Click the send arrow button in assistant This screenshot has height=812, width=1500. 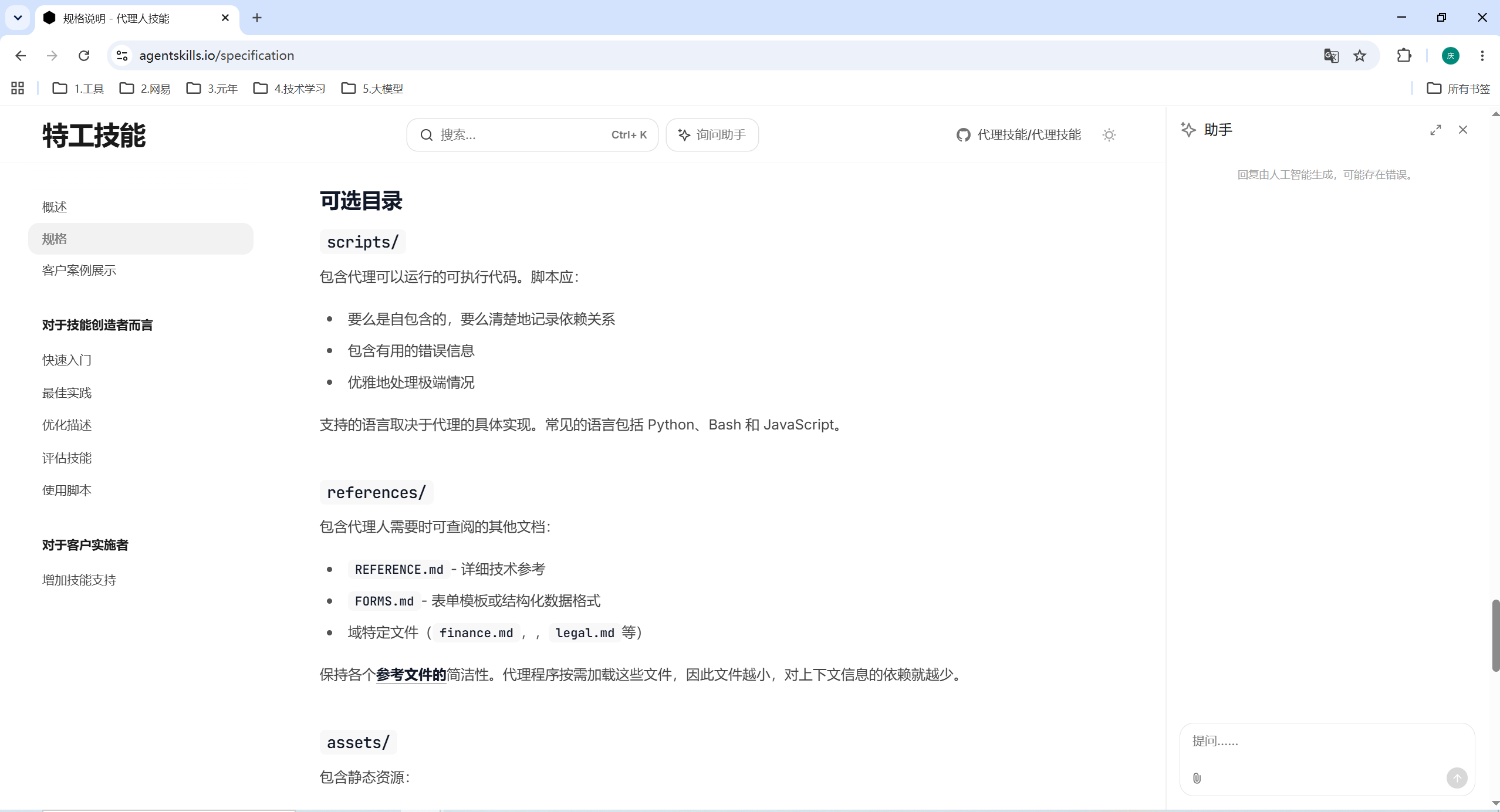pos(1457,778)
